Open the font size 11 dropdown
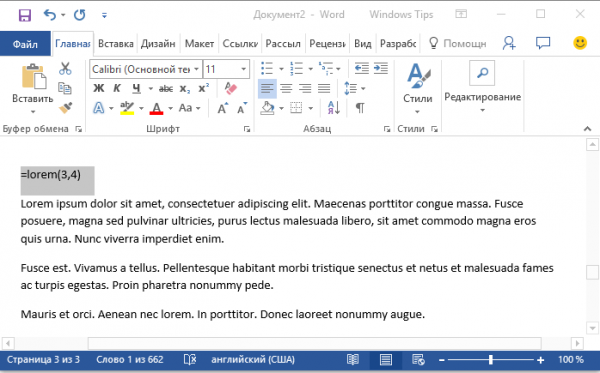 point(243,69)
